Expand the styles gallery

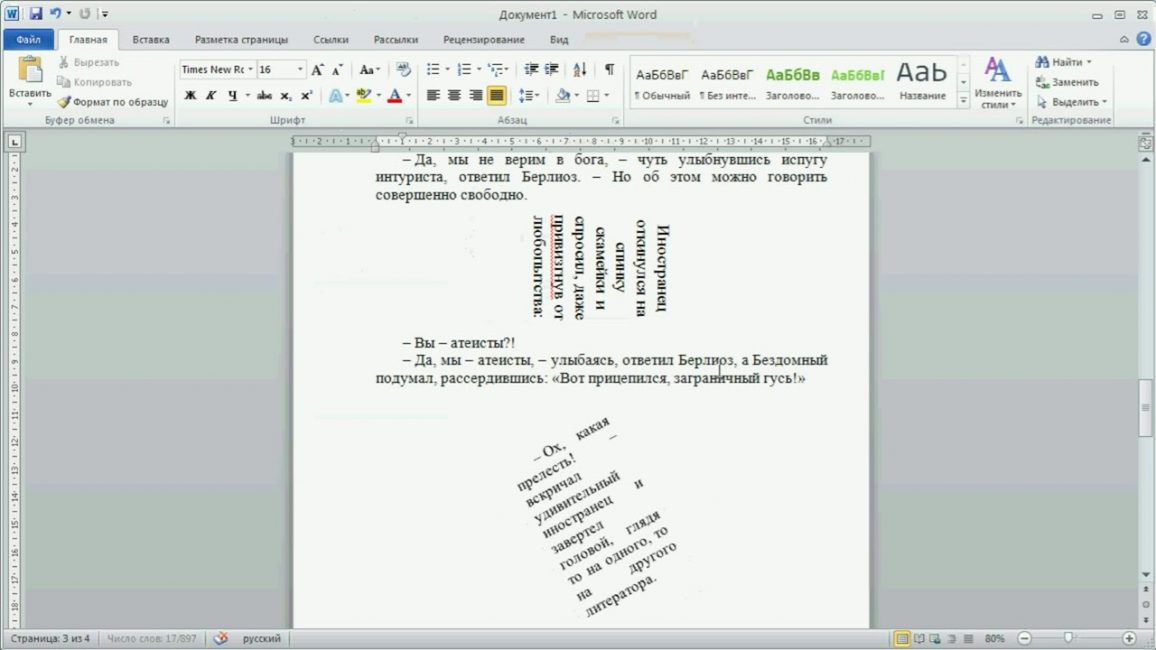[963, 100]
